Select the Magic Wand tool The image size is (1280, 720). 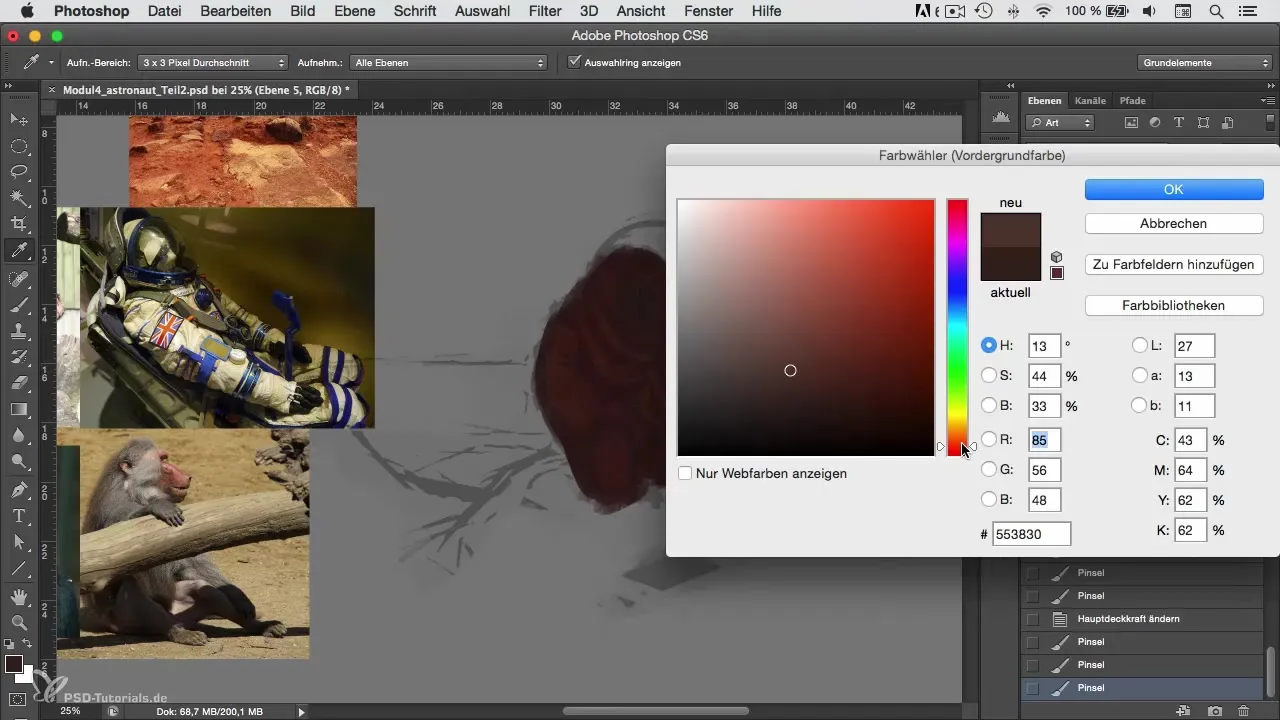pyautogui.click(x=19, y=198)
